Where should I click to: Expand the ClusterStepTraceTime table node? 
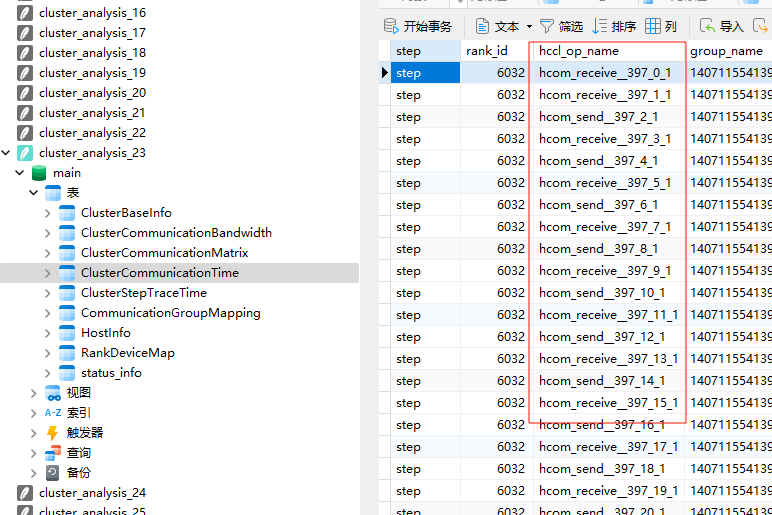click(47, 293)
